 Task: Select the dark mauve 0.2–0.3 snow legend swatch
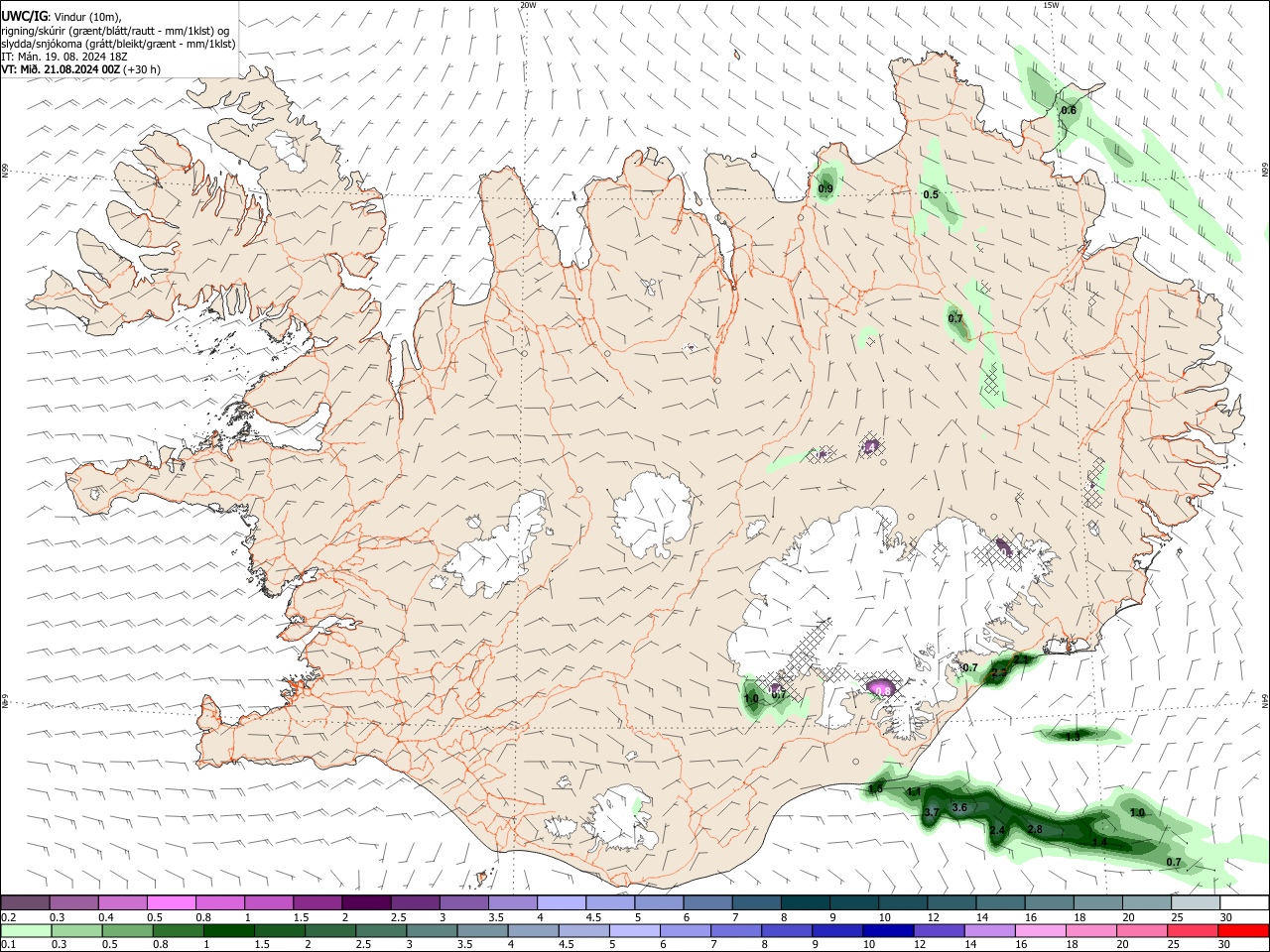tap(25, 902)
